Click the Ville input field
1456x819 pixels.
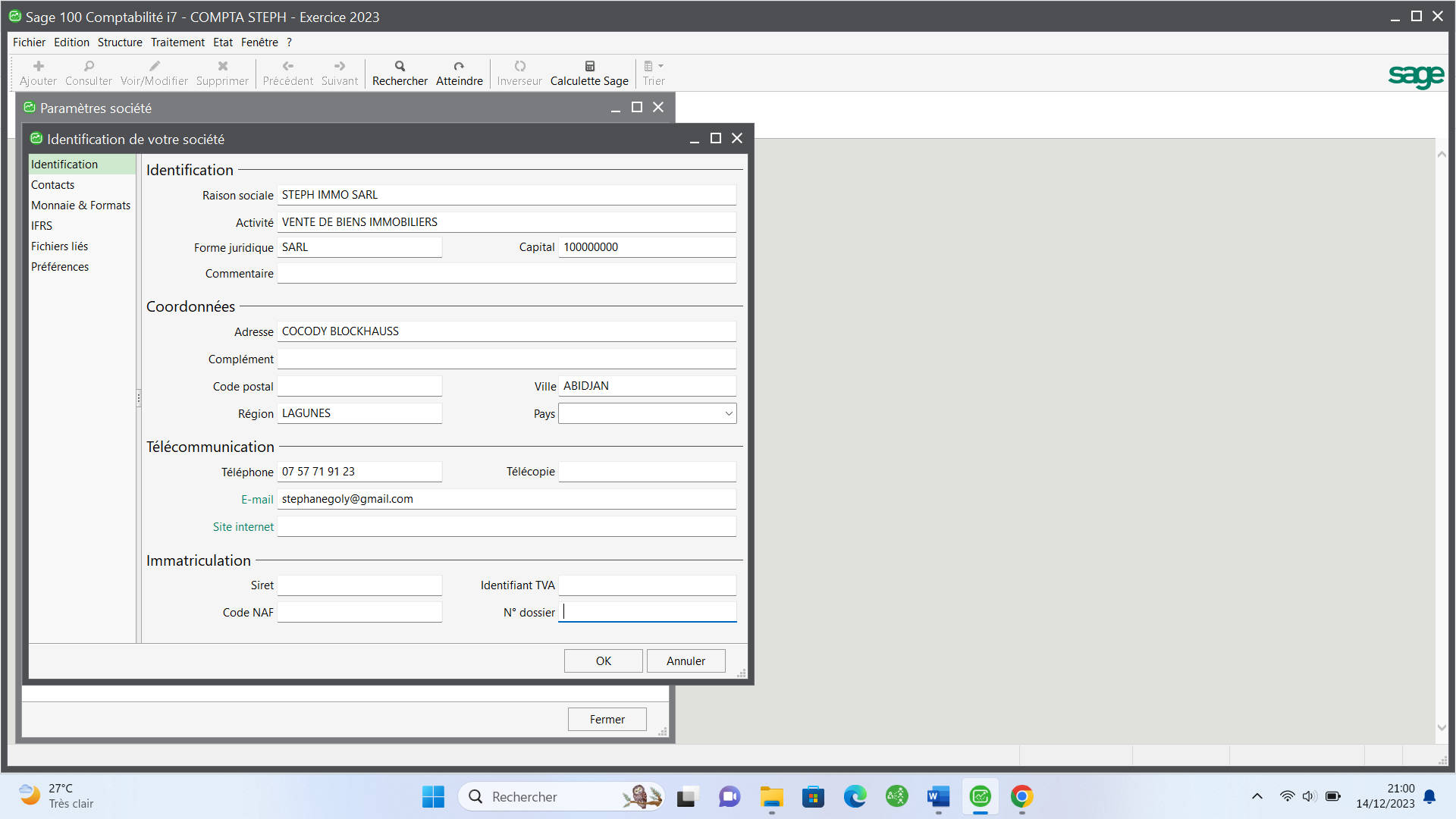647,386
